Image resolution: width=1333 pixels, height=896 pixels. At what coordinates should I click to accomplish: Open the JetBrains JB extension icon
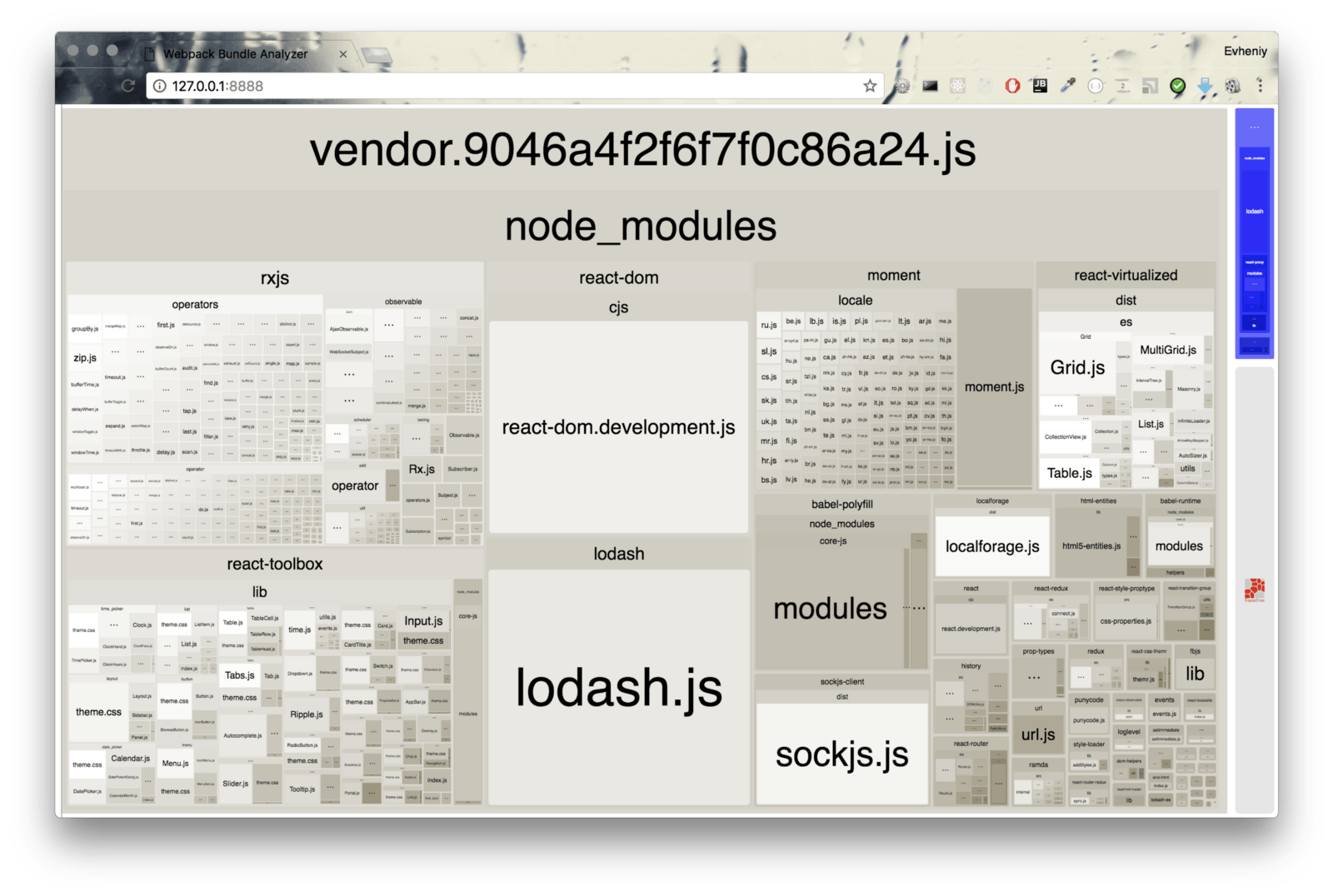pos(1040,85)
